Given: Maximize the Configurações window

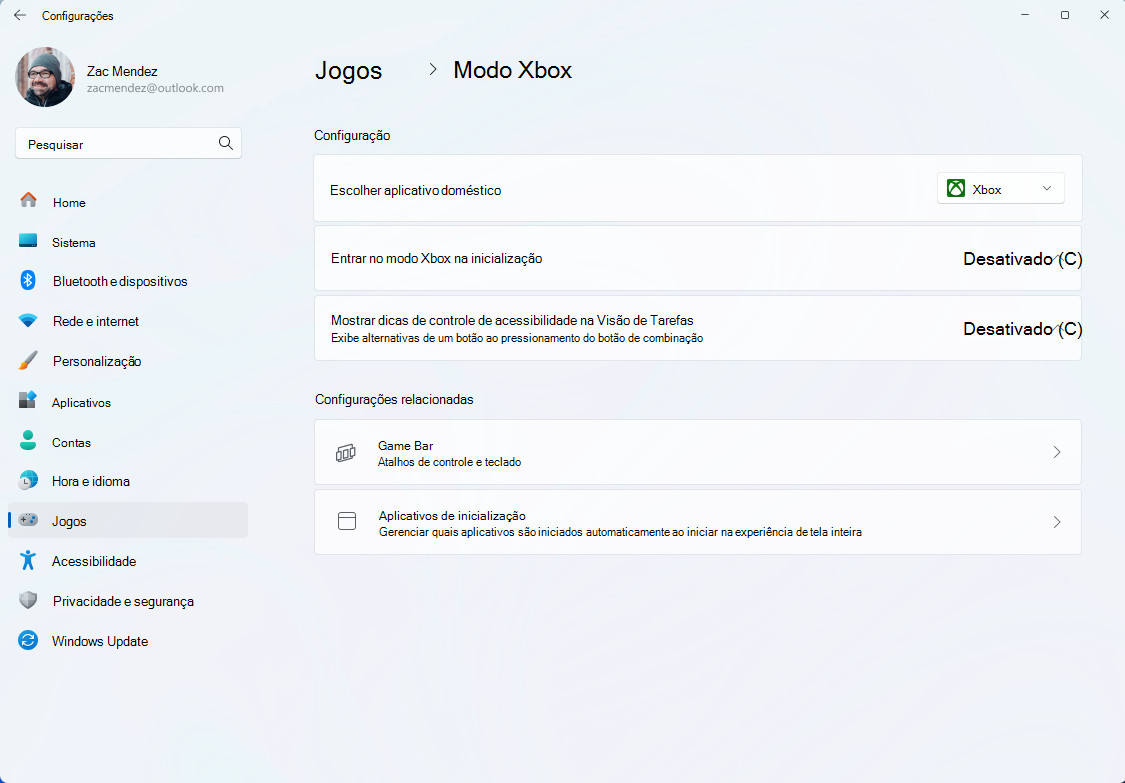Looking at the screenshot, I should (1065, 15).
